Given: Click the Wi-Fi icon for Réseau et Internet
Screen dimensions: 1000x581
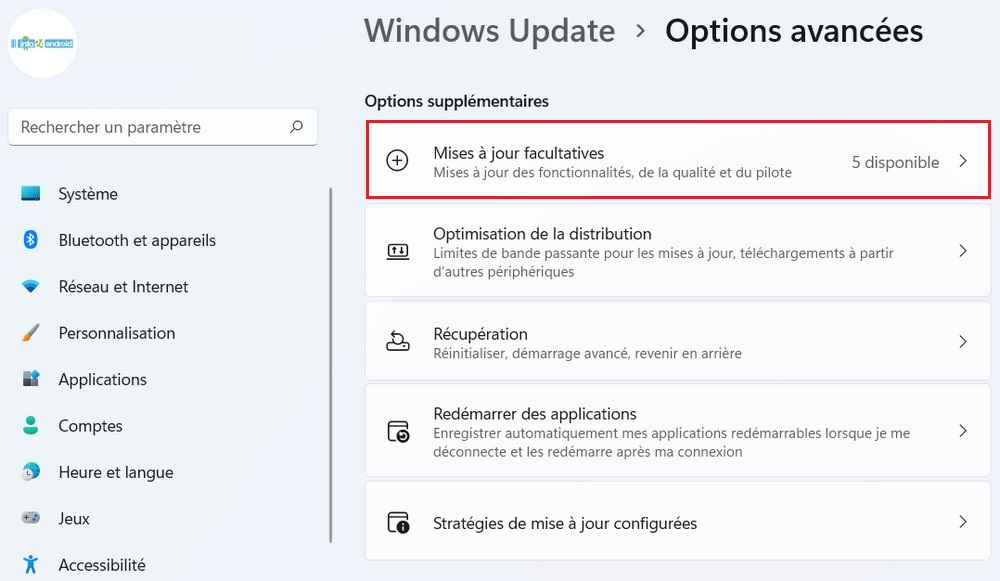Looking at the screenshot, I should point(31,287).
